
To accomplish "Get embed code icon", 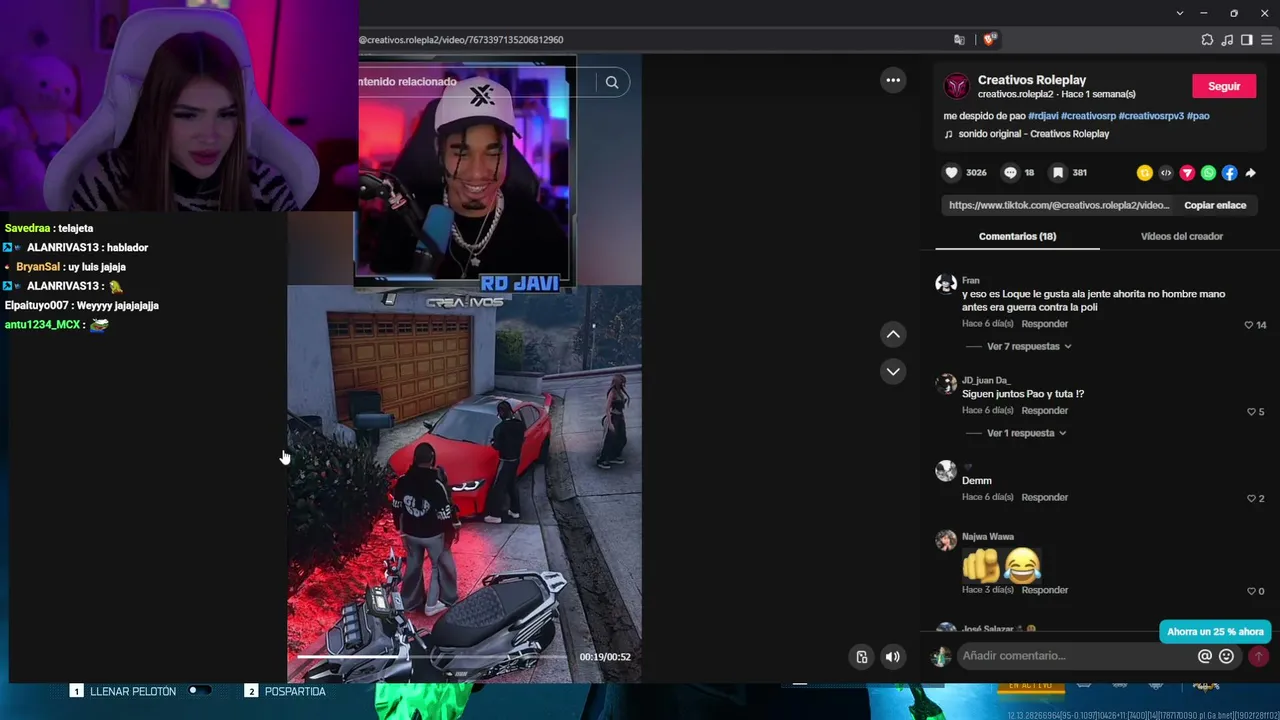I will (x=1166, y=173).
